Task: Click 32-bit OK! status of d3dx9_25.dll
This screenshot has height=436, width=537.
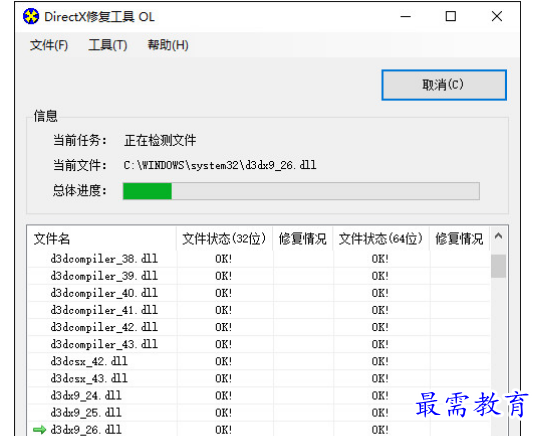Action: click(x=224, y=413)
